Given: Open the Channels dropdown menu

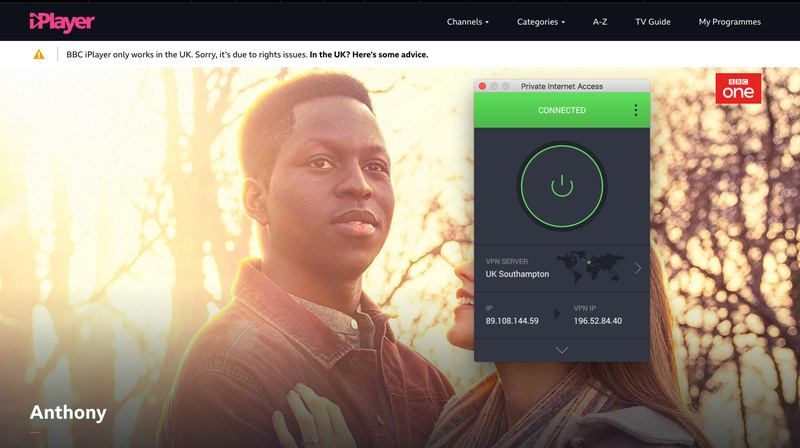Looking at the screenshot, I should 467,22.
